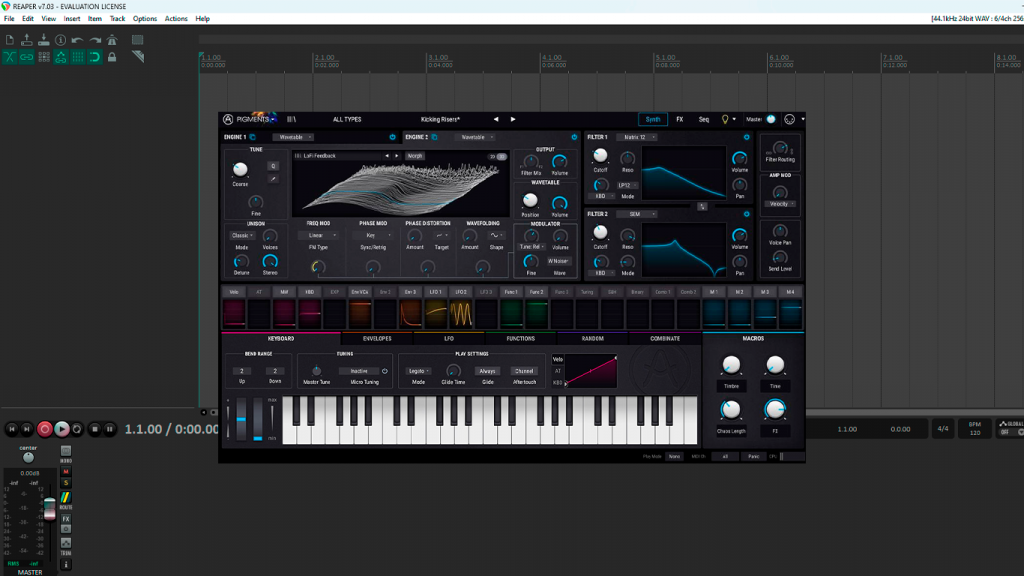Click the pause button in the transport
1024x576 pixels.
tap(110, 429)
